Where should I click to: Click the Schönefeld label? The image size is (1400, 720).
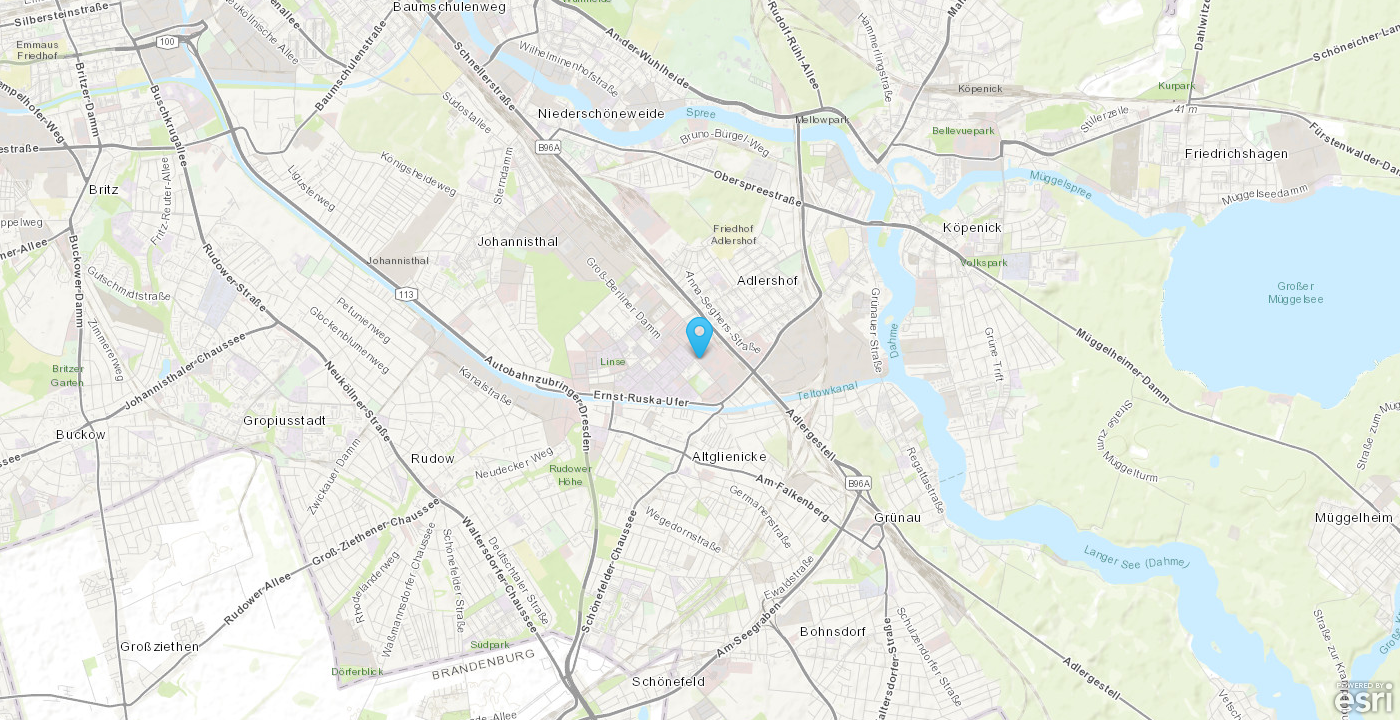pos(668,681)
